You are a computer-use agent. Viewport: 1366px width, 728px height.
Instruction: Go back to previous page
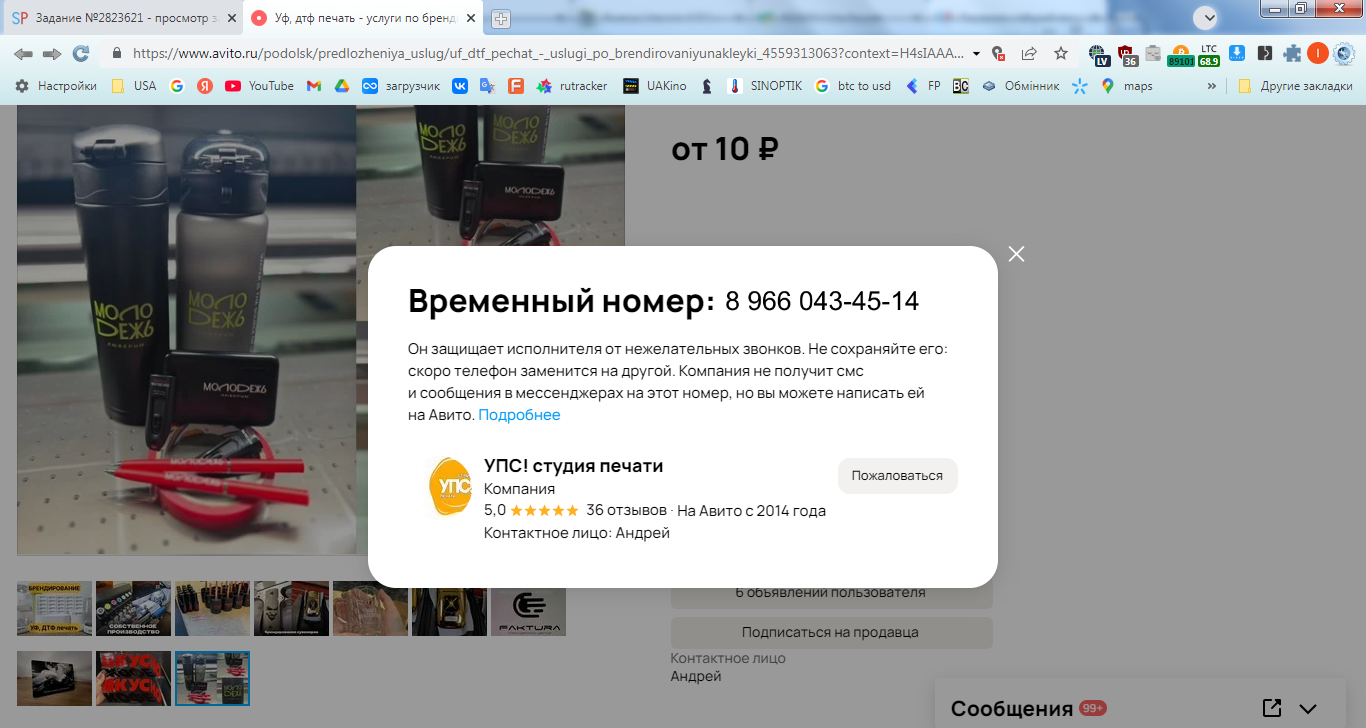point(23,53)
